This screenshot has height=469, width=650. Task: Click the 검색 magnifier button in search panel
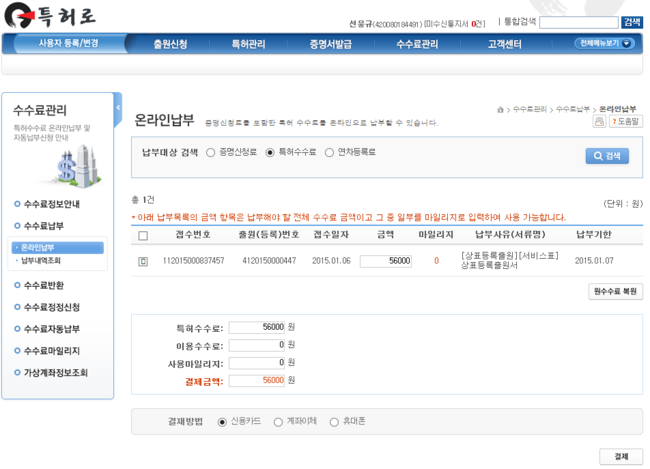607,156
